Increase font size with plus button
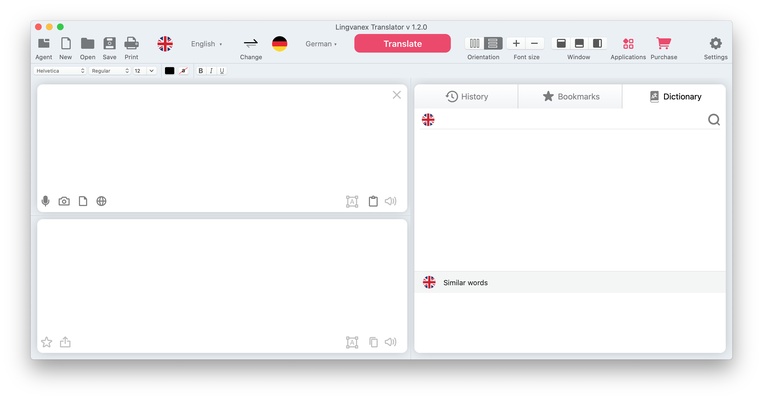This screenshot has height=400, width=763. click(x=516, y=43)
